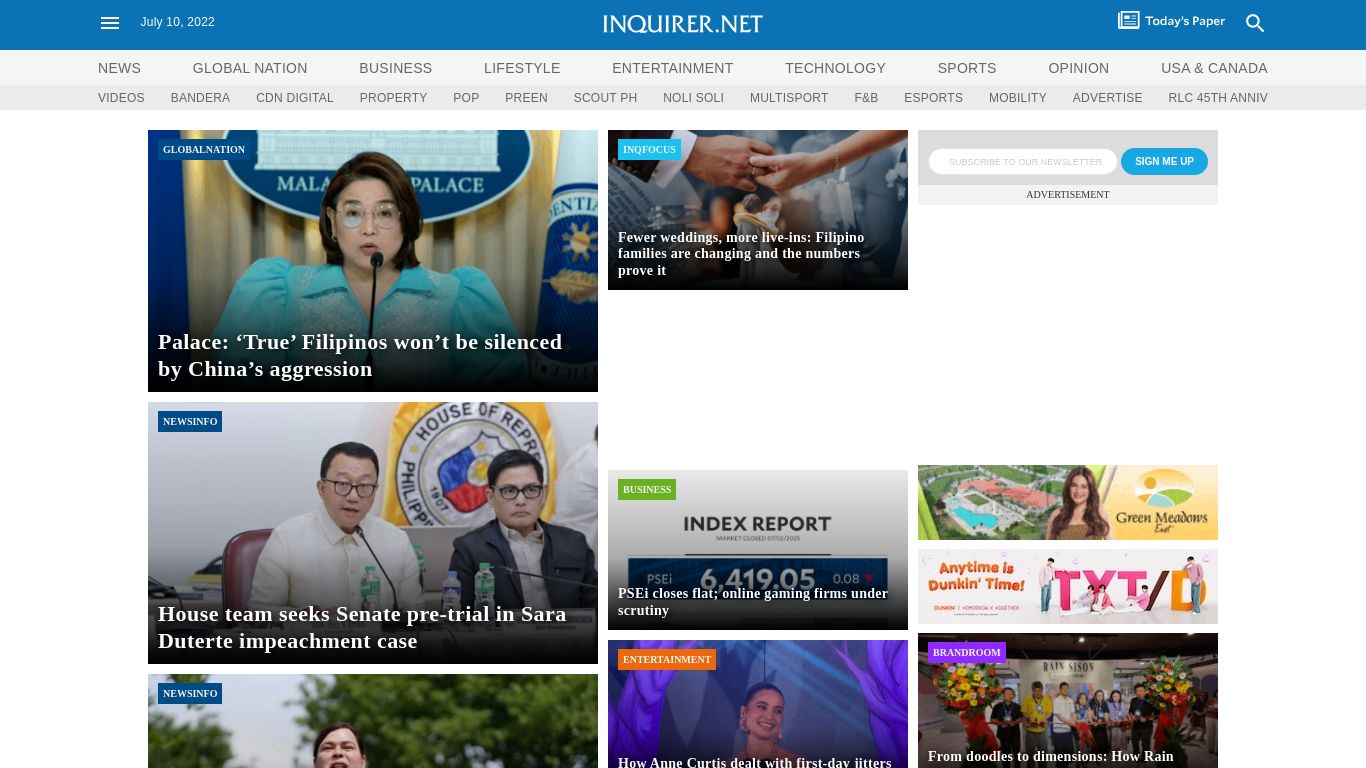The height and width of the screenshot is (768, 1366).
Task: Click NEWSINFO tag on House team story
Action: click(x=190, y=422)
